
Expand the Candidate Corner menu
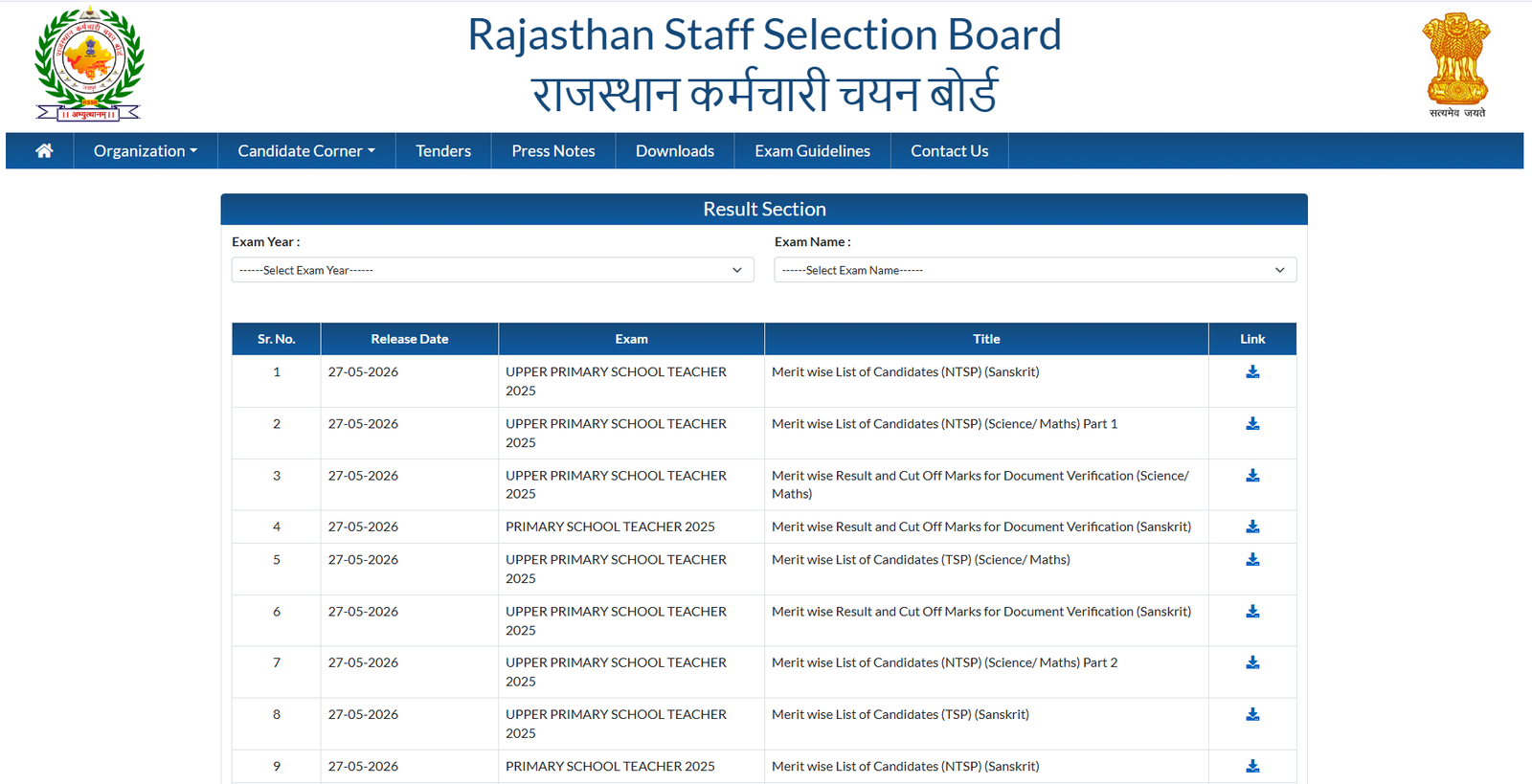(x=306, y=150)
